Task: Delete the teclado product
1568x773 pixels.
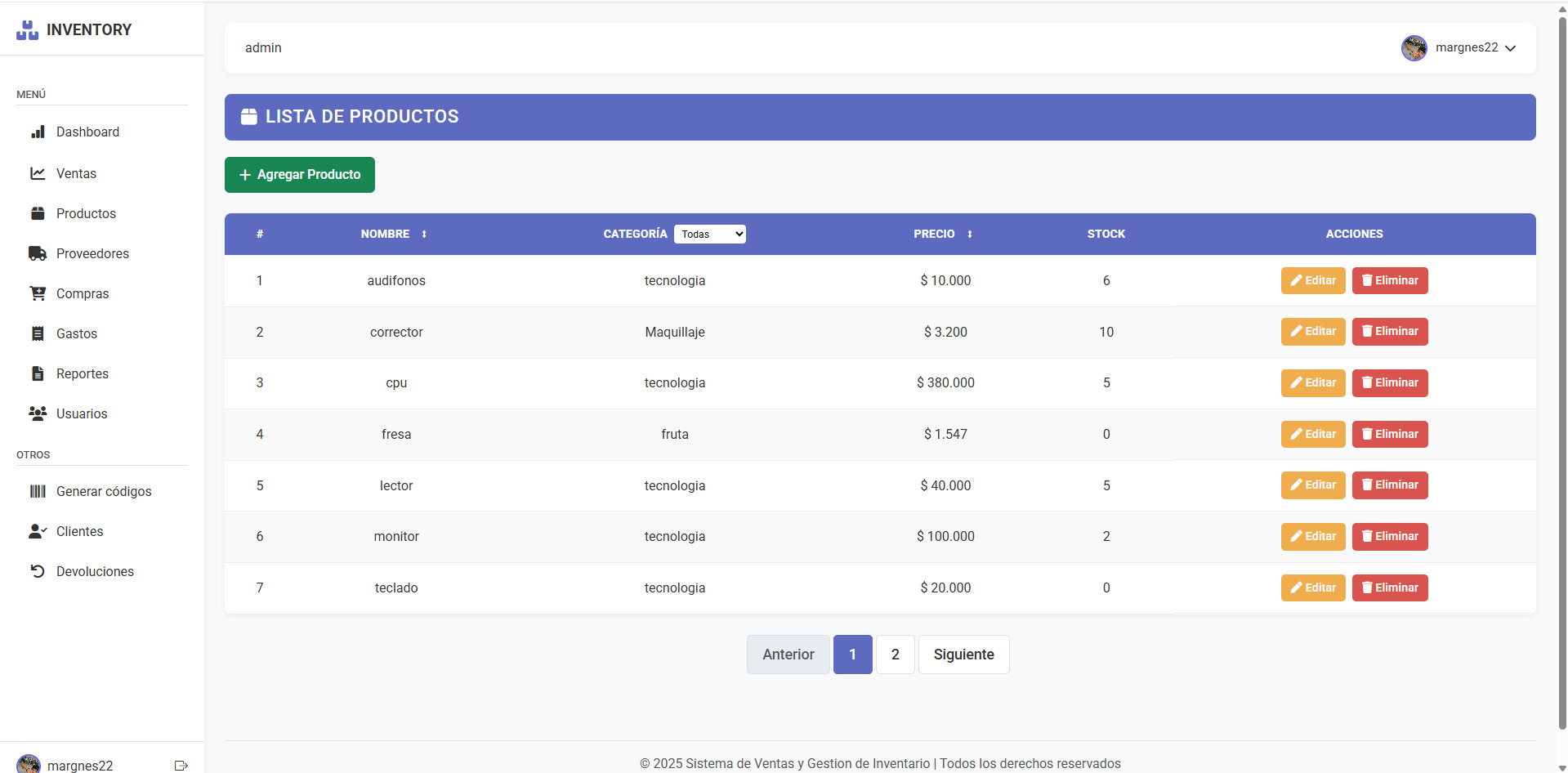Action: click(x=1389, y=588)
